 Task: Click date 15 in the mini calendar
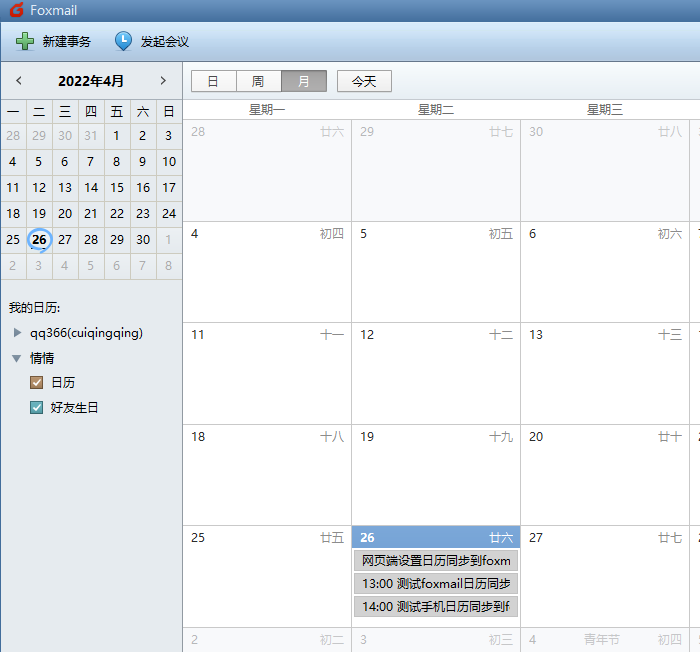(117, 187)
